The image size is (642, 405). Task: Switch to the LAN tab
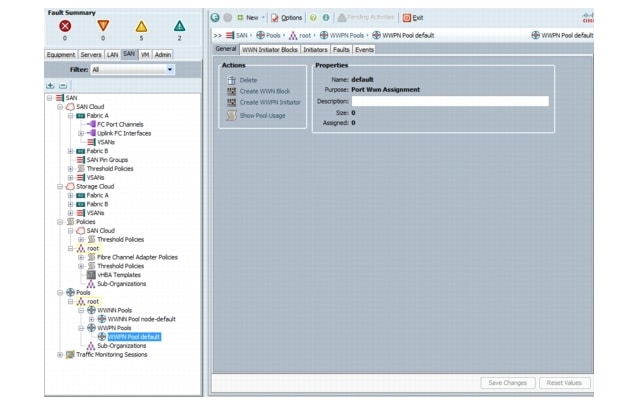click(x=113, y=54)
